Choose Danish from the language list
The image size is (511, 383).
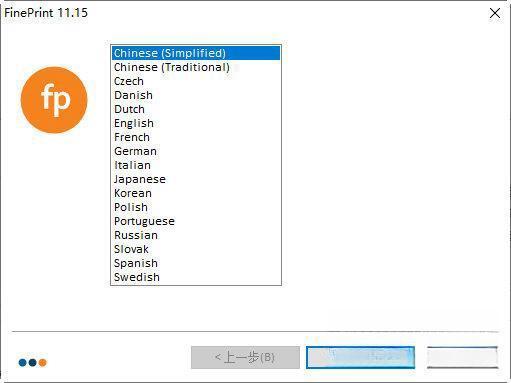pos(196,95)
